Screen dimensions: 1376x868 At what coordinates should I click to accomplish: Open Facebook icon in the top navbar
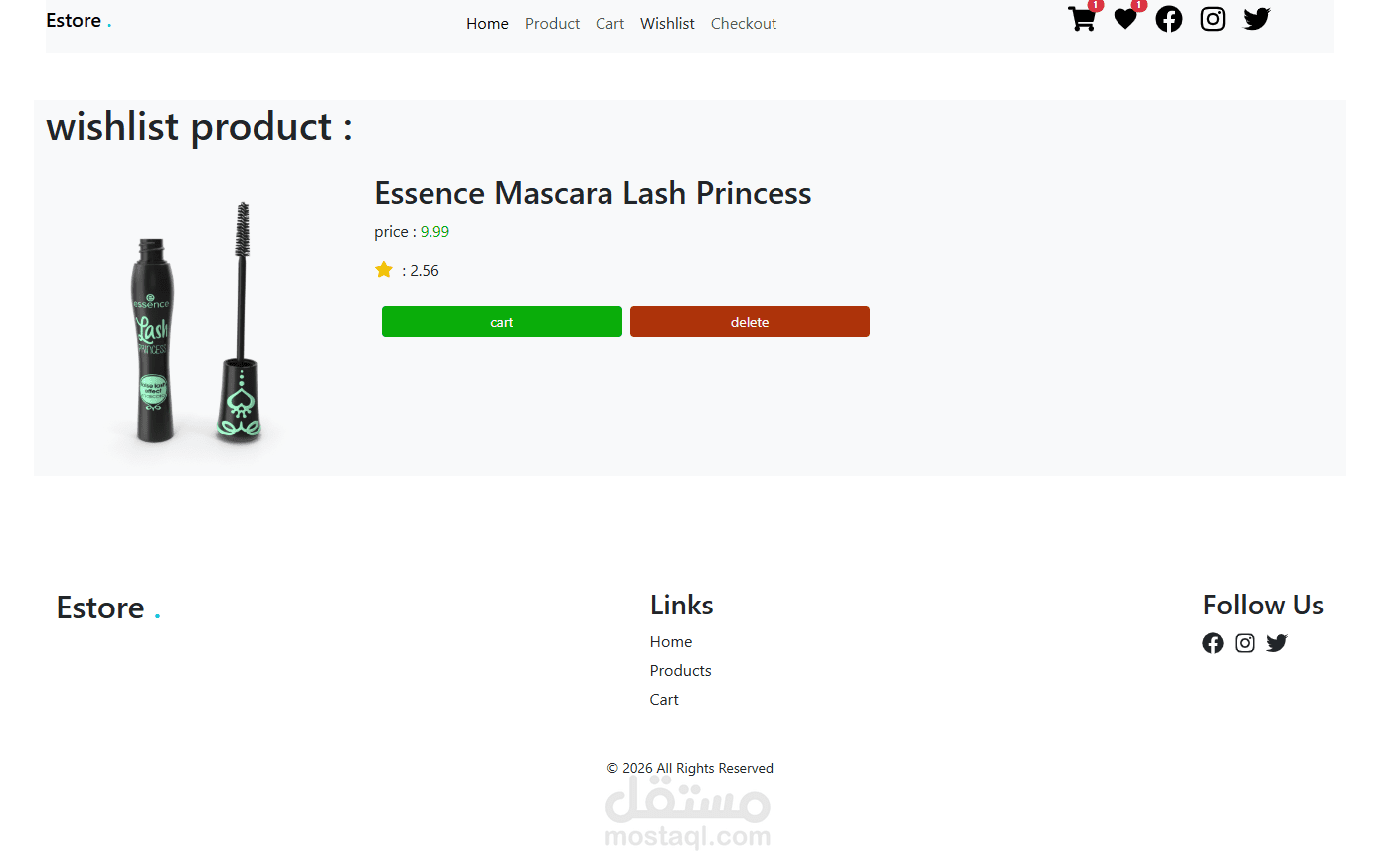pyautogui.click(x=1169, y=20)
